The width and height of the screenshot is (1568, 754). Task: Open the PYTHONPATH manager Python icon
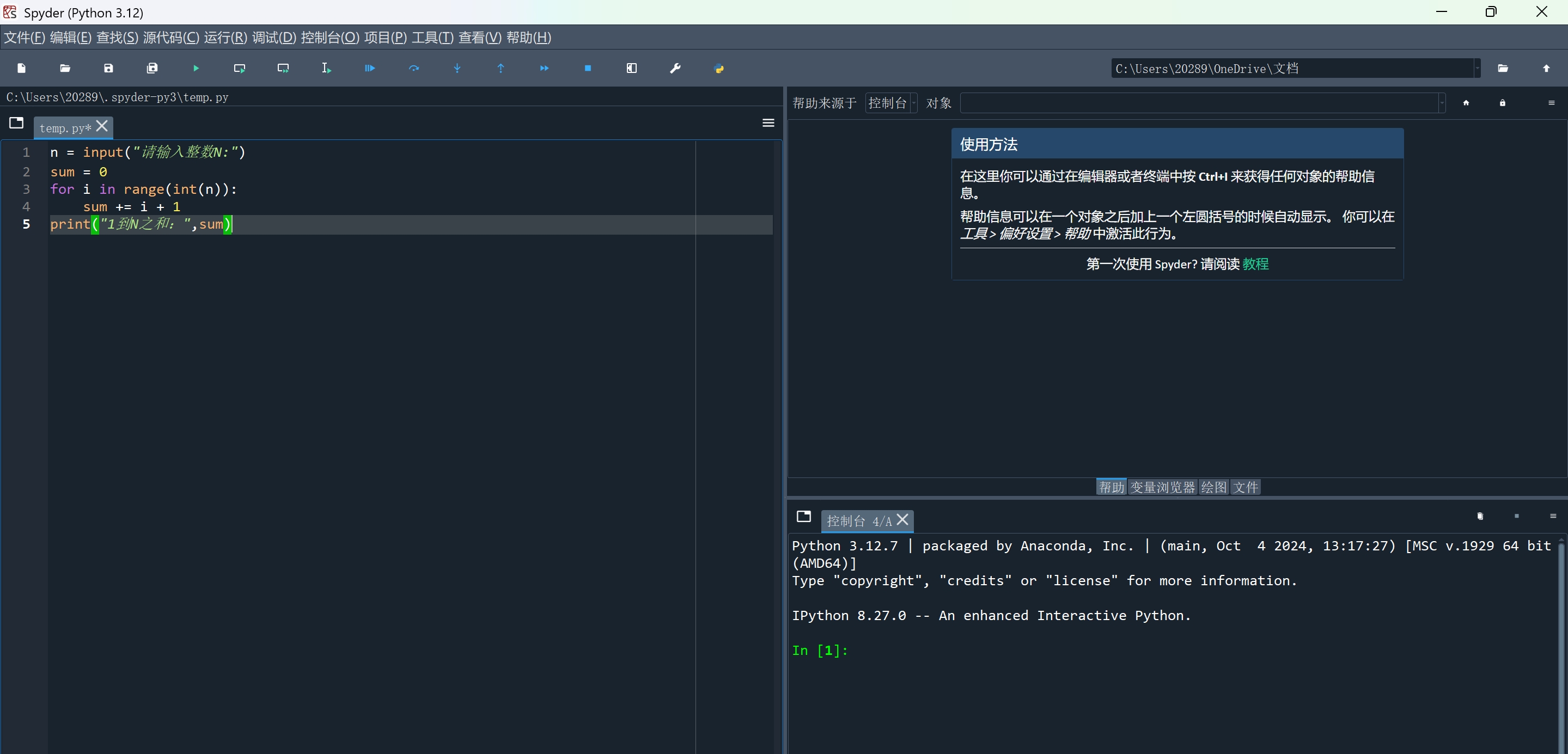pyautogui.click(x=719, y=68)
